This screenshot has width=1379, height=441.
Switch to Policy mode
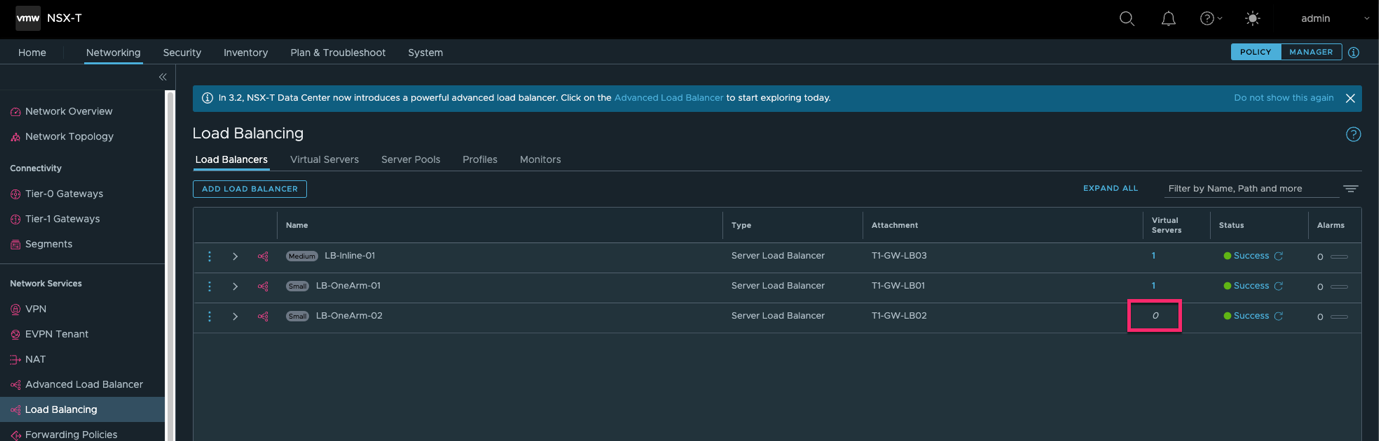(x=1255, y=52)
